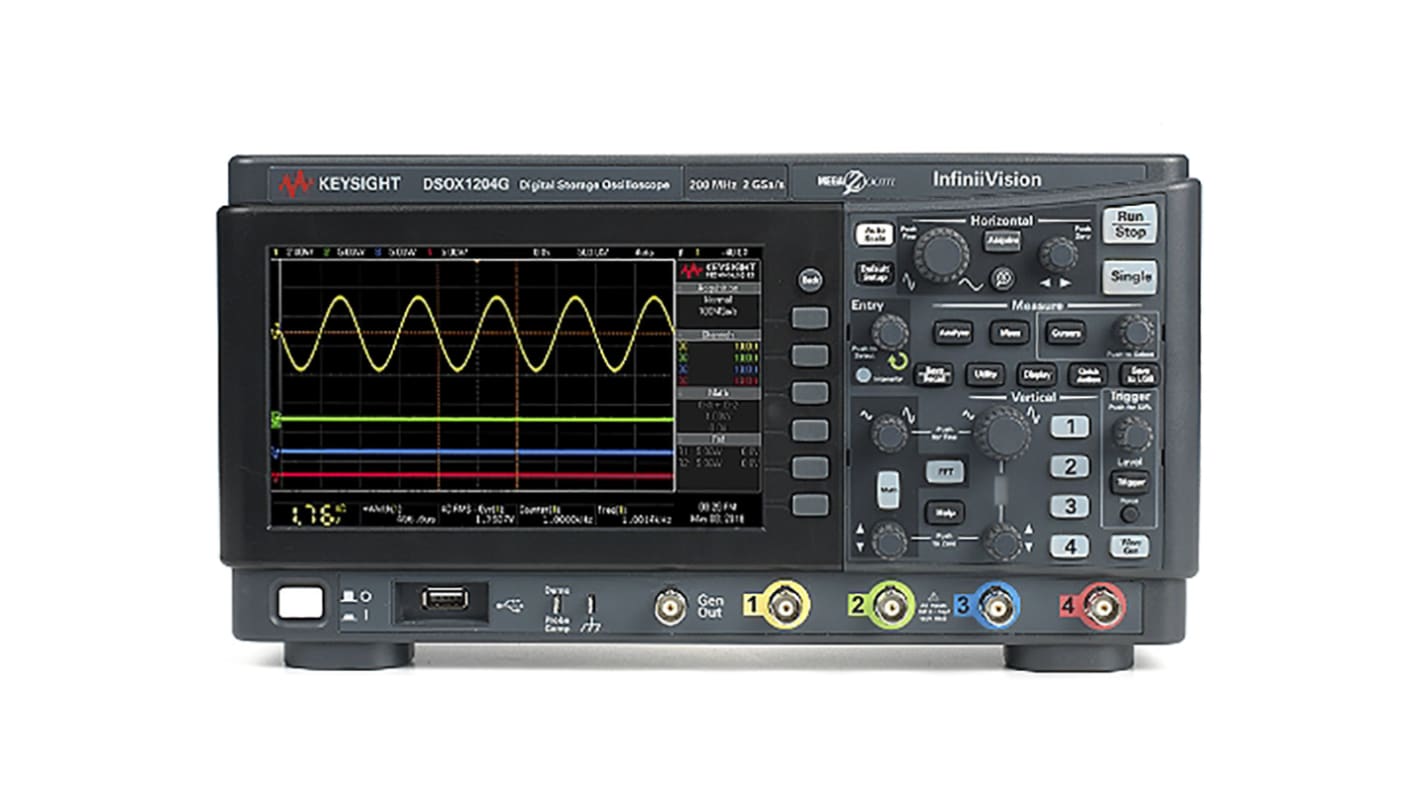Push the horizontal position knob
The height and width of the screenshot is (798, 1420).
pyautogui.click(x=1058, y=254)
